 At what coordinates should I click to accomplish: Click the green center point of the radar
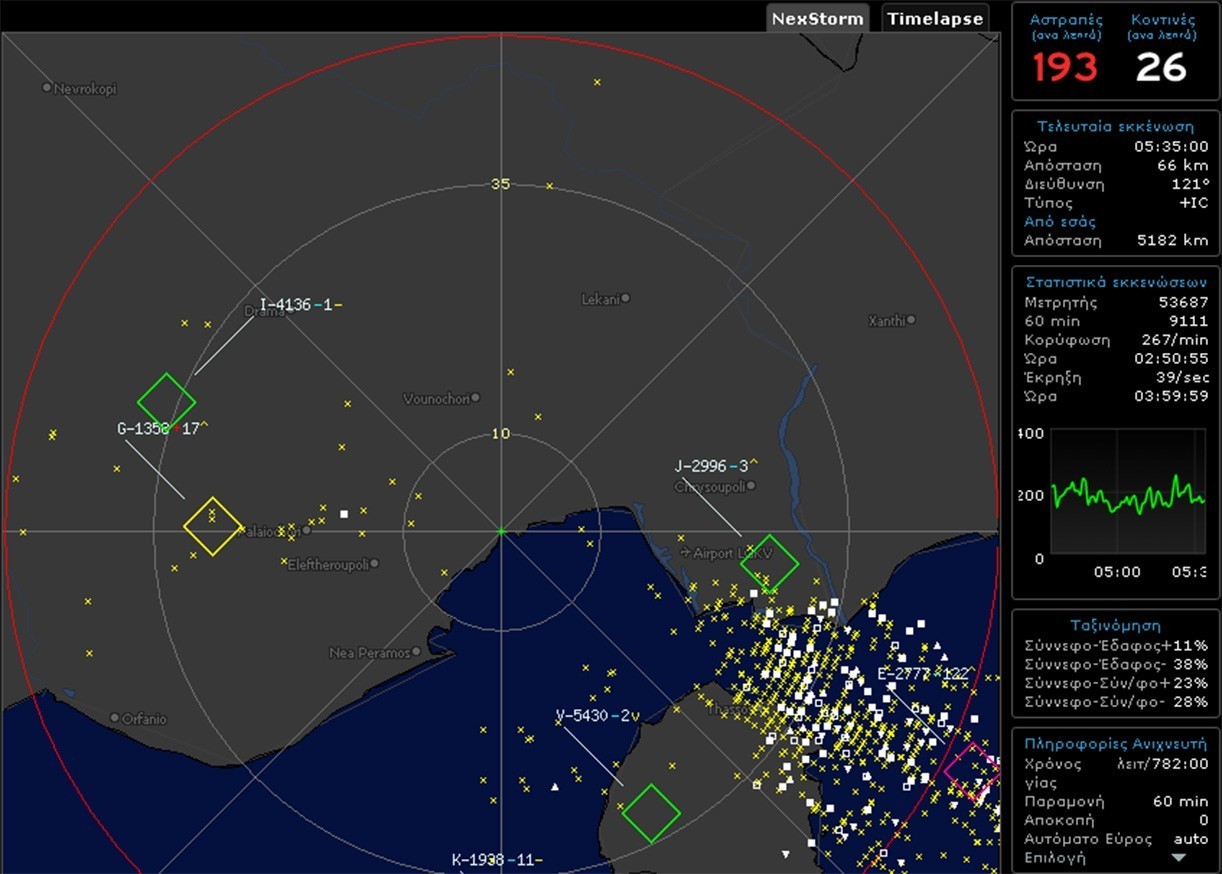coord(501,531)
